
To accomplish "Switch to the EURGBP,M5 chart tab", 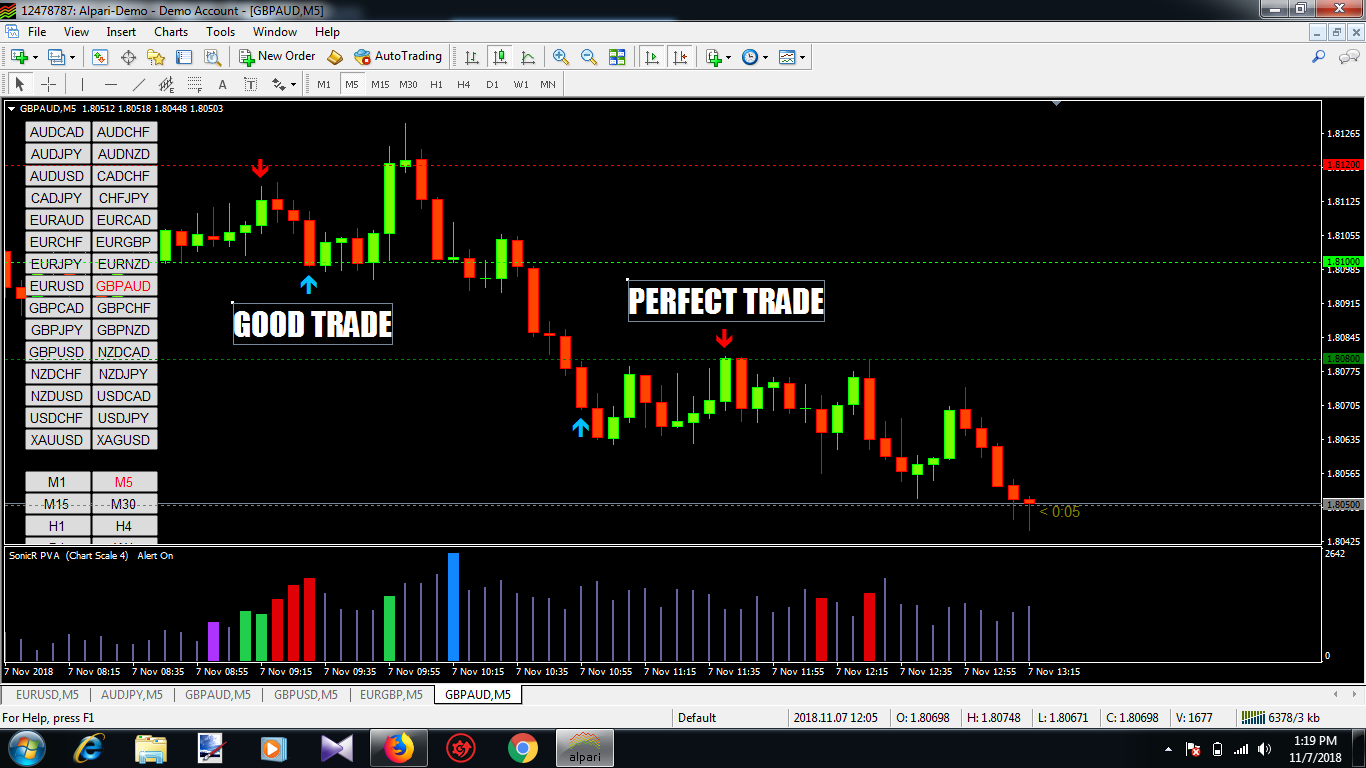I will (x=391, y=694).
